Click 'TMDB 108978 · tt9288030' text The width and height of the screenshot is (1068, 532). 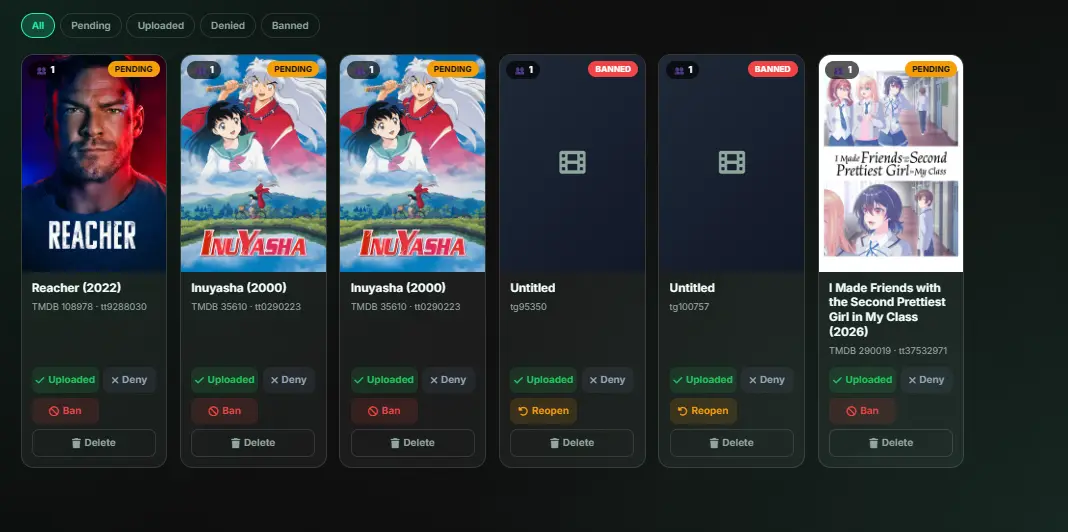(89, 307)
